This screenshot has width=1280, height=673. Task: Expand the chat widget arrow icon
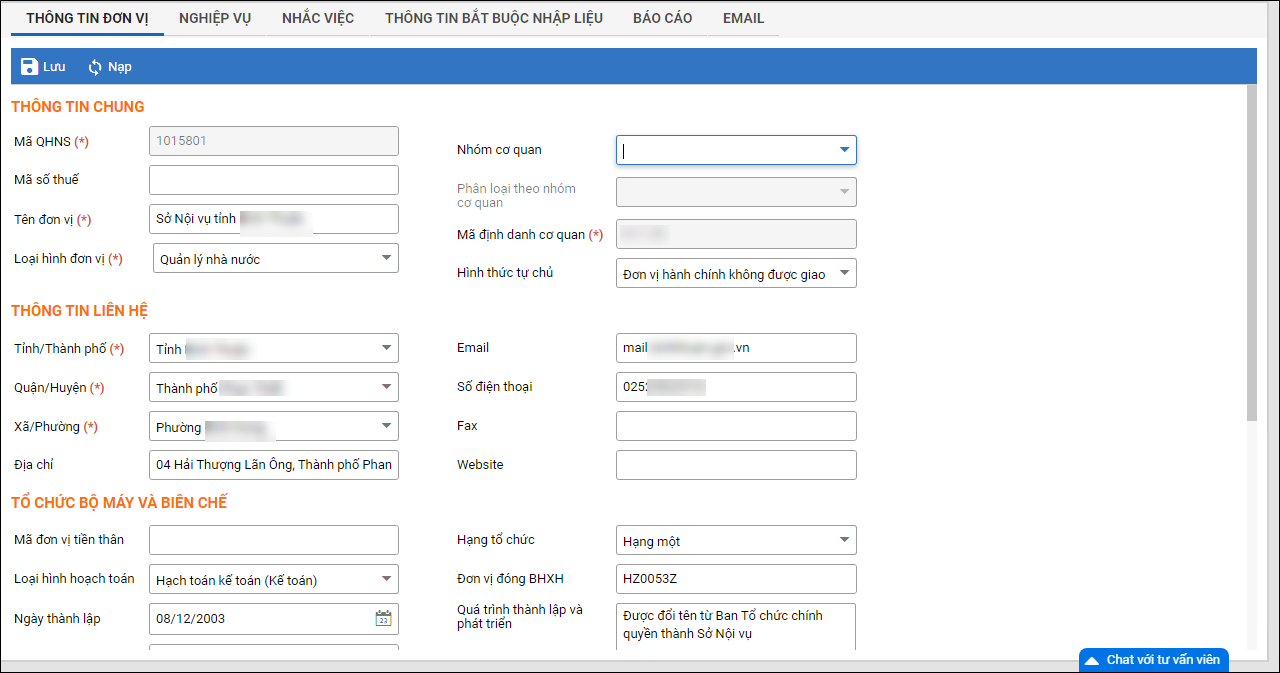point(1092,660)
